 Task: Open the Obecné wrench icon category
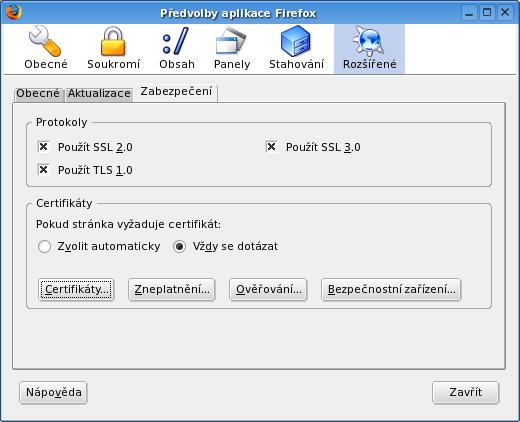point(46,48)
